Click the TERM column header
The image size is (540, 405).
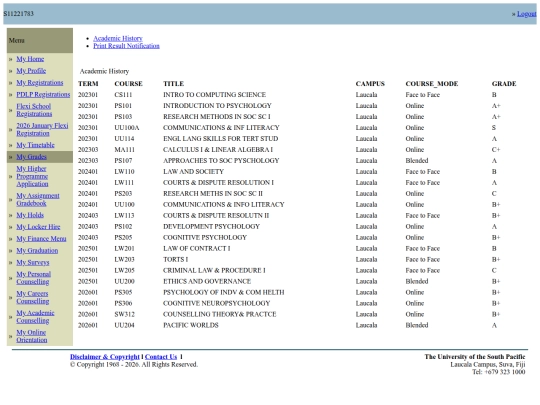[x=88, y=84]
